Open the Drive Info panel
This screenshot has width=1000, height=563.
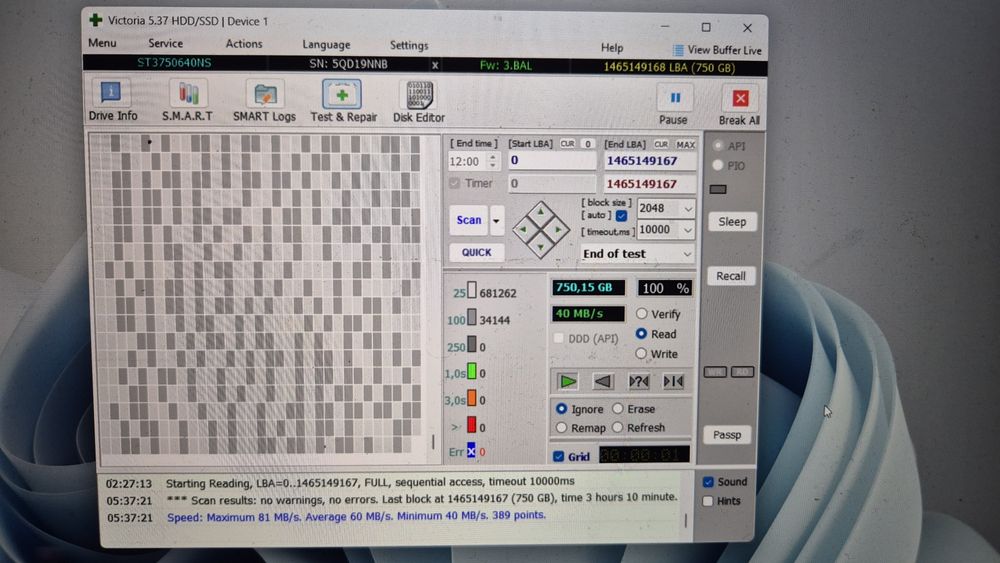(112, 100)
